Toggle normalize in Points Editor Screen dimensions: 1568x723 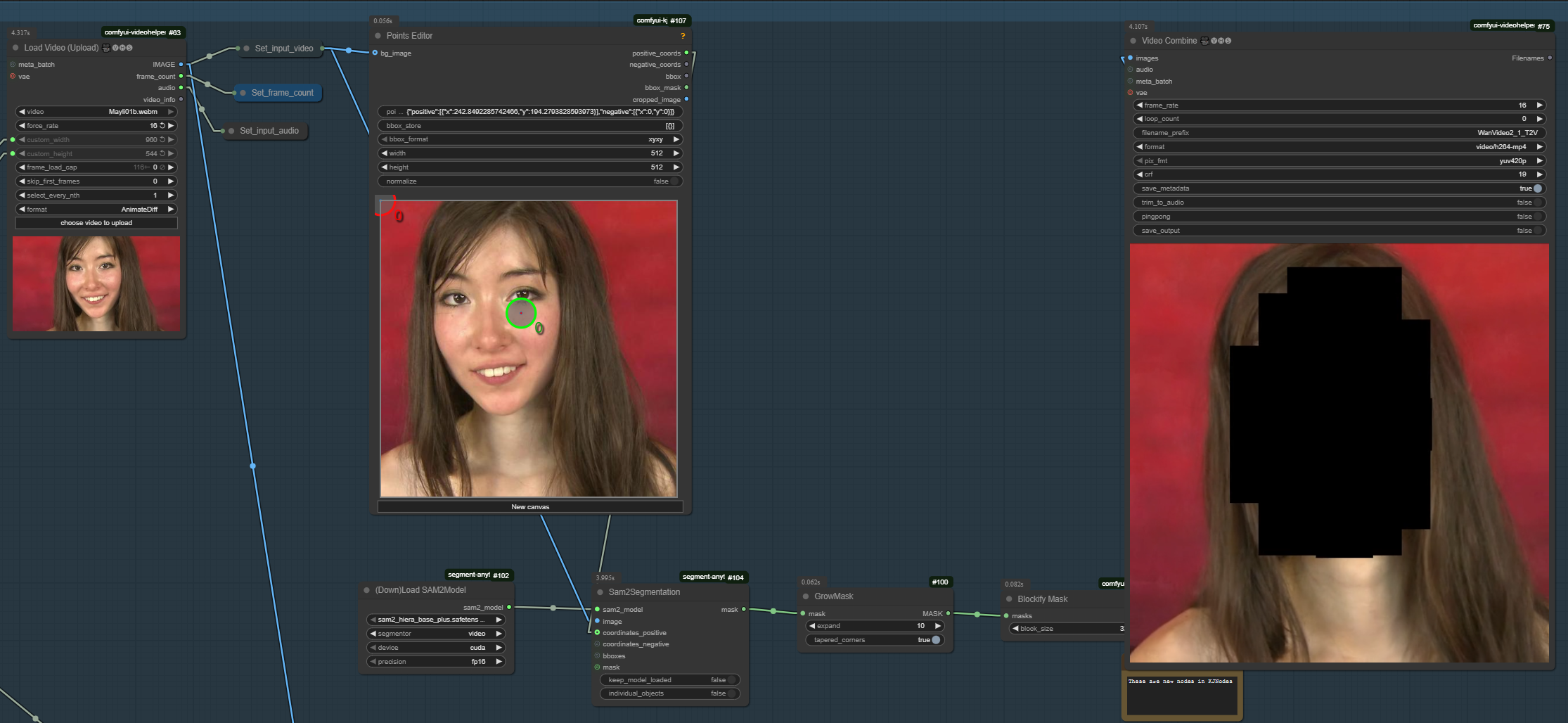[674, 181]
